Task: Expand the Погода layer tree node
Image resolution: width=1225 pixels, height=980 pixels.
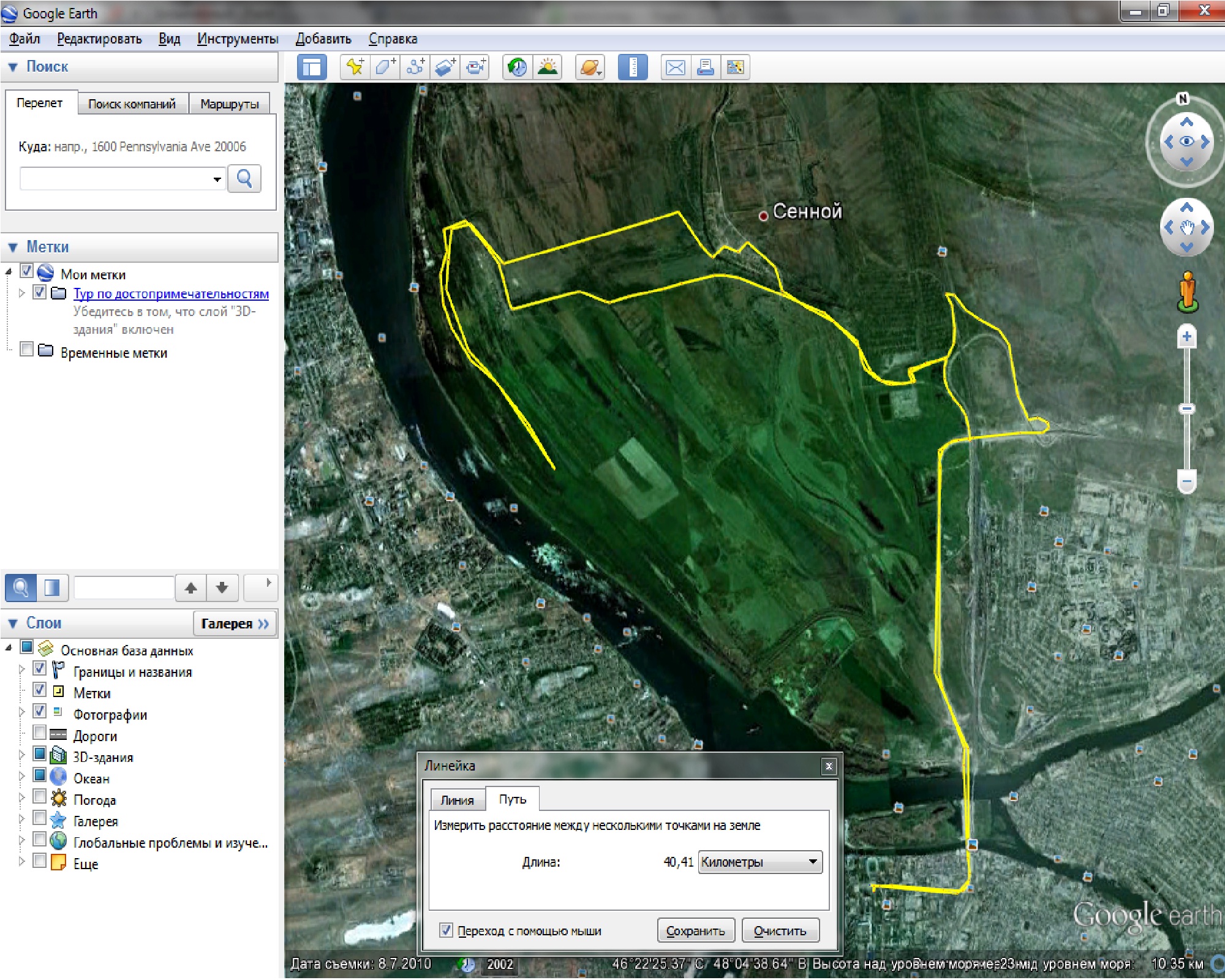Action: pyautogui.click(x=22, y=797)
